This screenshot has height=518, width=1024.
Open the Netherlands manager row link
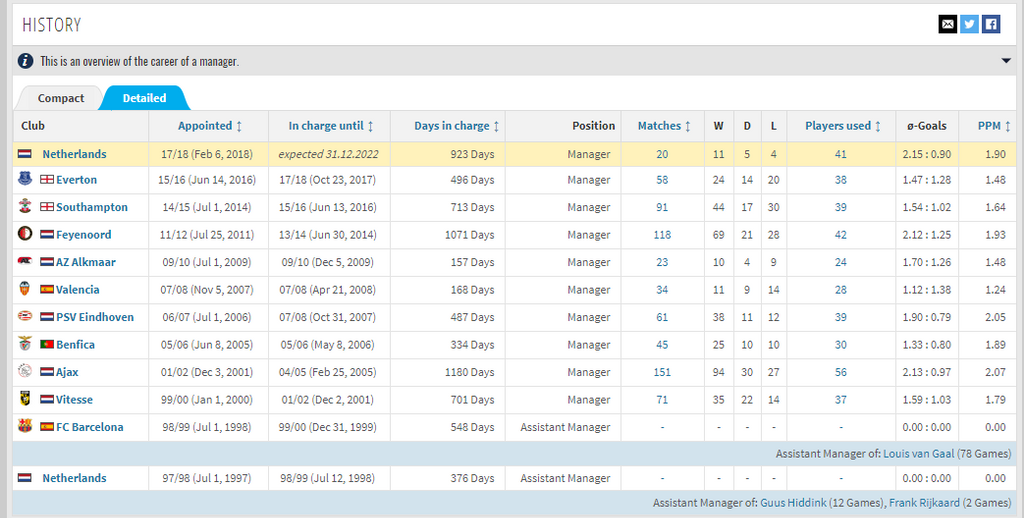point(74,154)
